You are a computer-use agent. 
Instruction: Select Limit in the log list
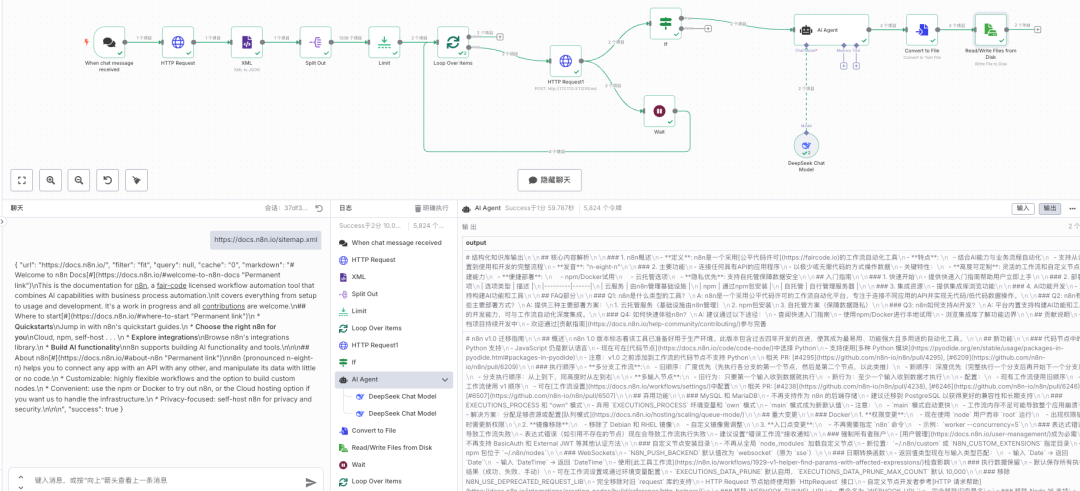coord(394,311)
